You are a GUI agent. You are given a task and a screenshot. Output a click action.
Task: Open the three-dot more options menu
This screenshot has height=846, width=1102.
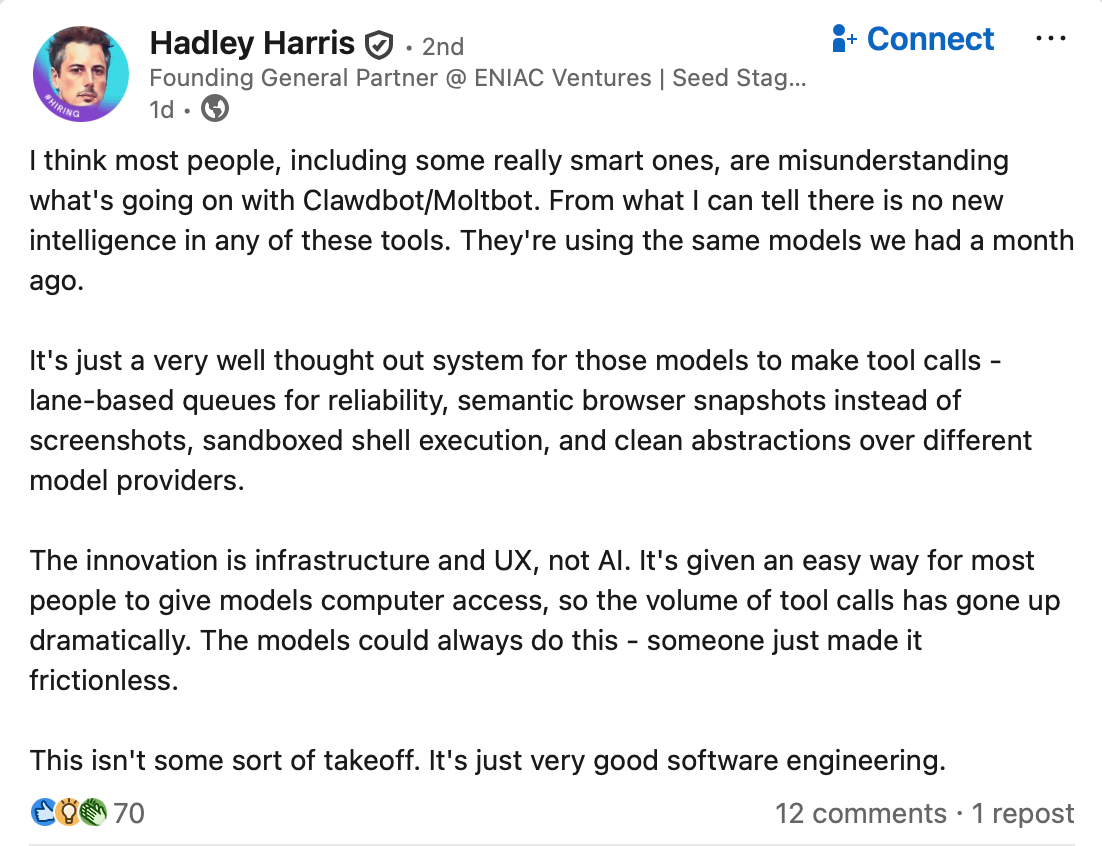1051,39
